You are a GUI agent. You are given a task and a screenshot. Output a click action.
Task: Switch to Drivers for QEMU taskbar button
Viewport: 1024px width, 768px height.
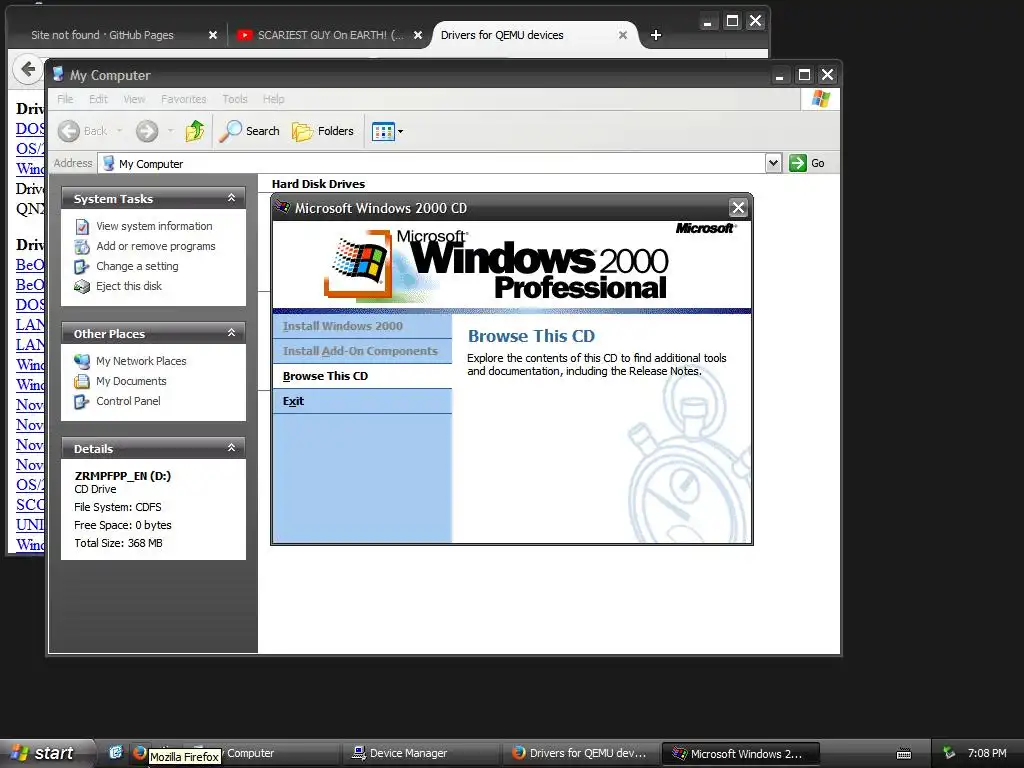[580, 753]
